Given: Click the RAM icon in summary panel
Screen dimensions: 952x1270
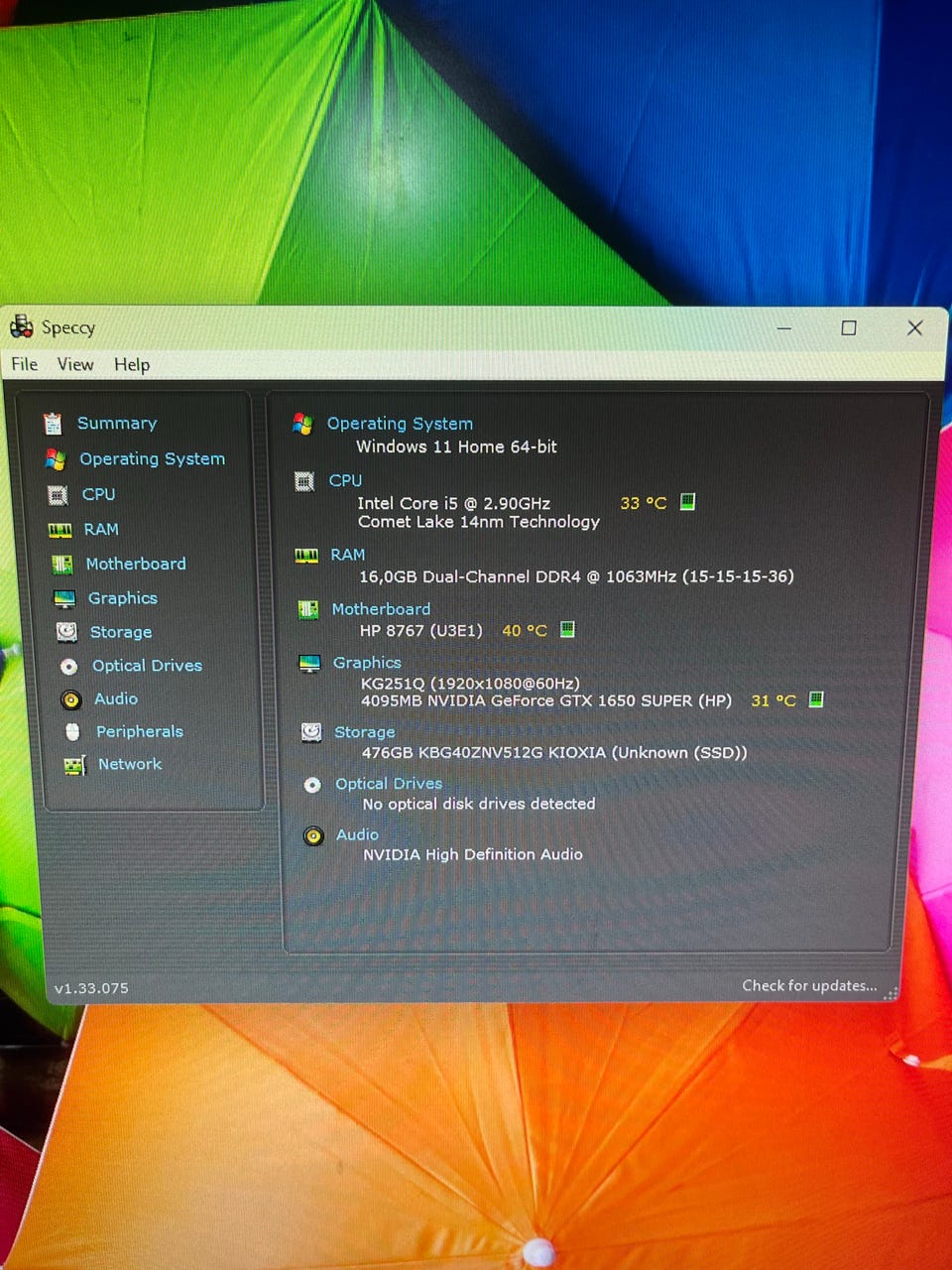Looking at the screenshot, I should coord(306,556).
